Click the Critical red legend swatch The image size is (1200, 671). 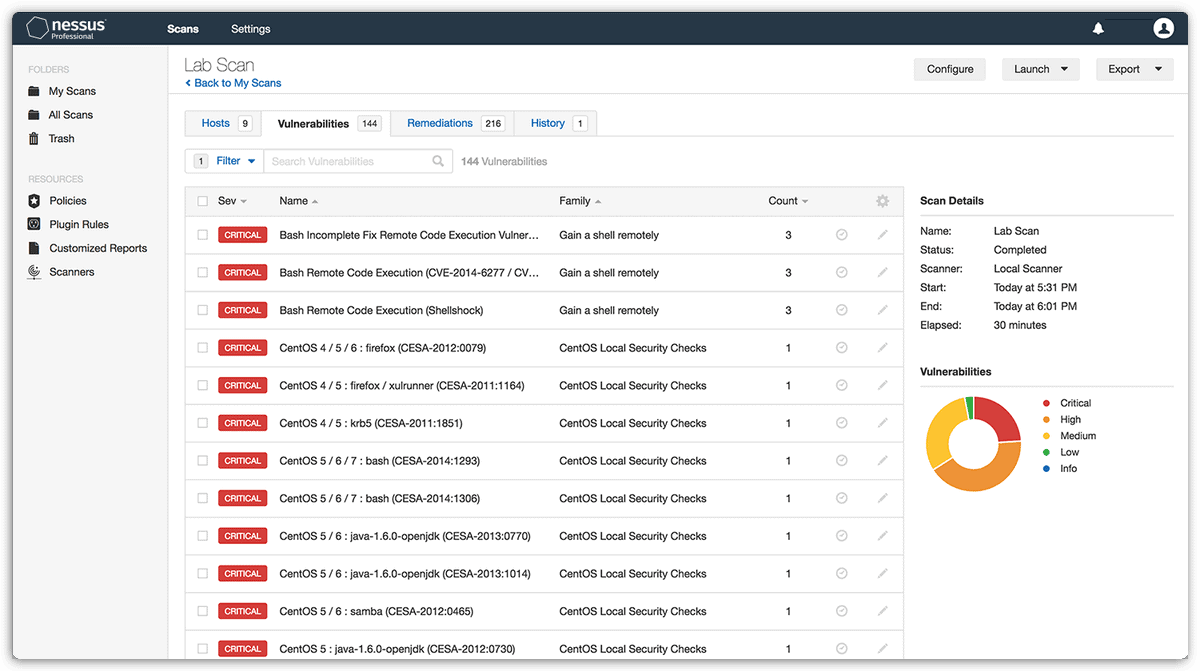[x=1046, y=403]
